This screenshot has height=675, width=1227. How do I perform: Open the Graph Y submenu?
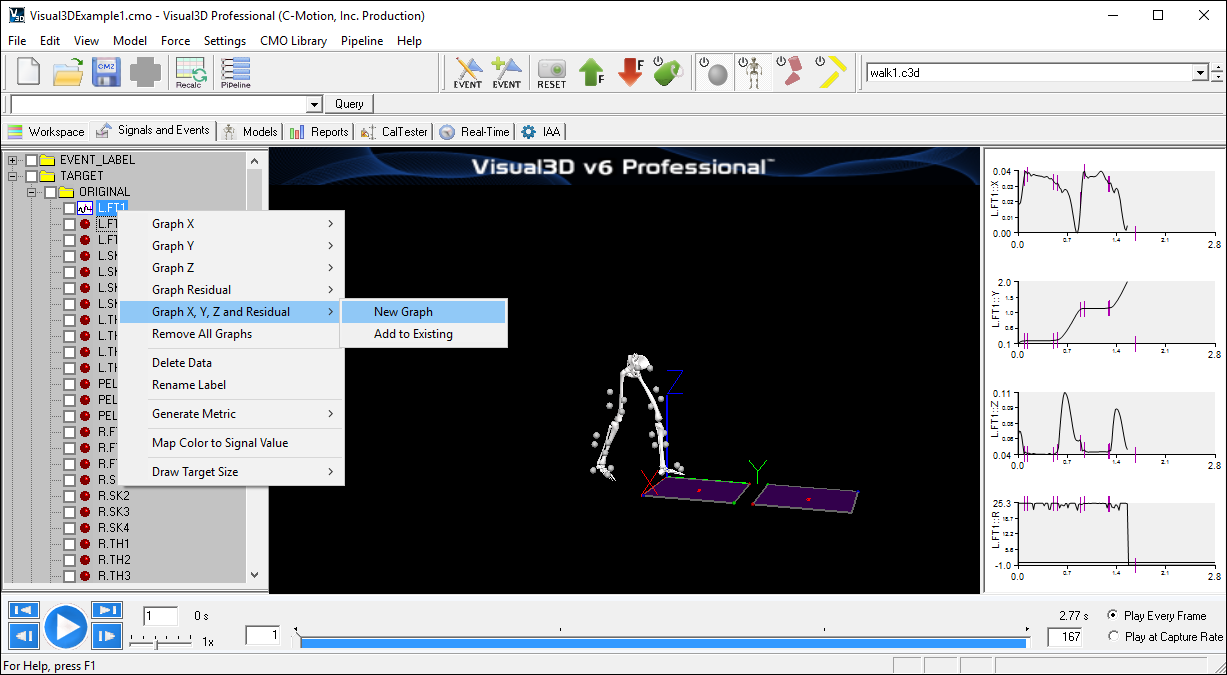[232, 246]
